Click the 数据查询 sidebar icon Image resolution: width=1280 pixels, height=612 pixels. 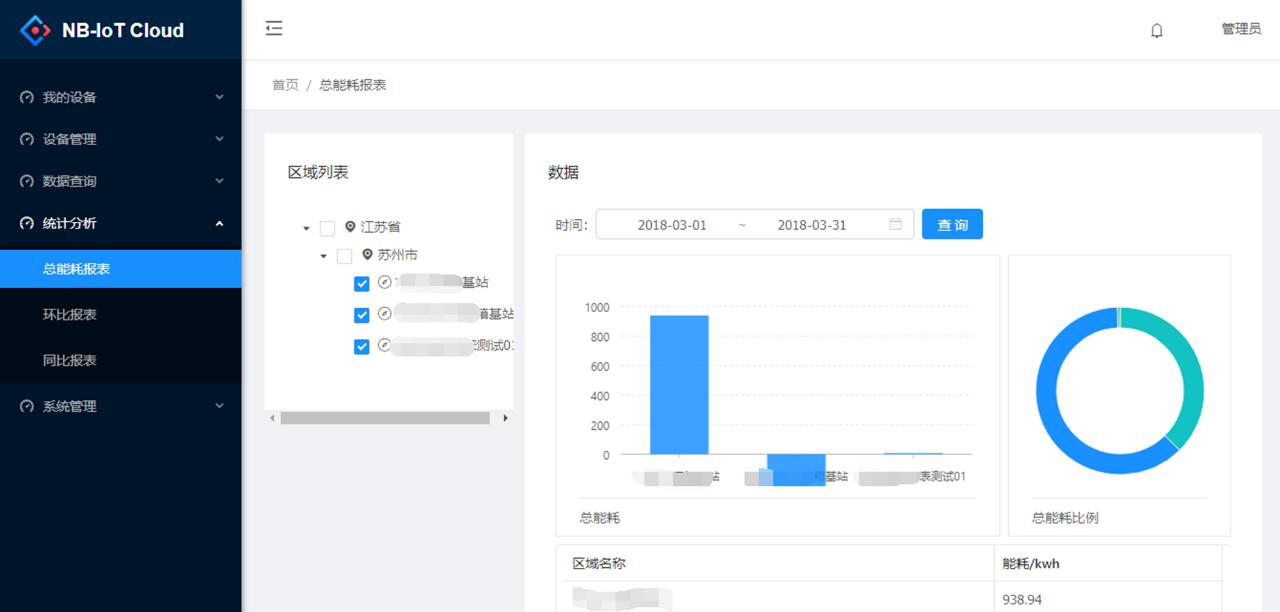click(x=25, y=181)
